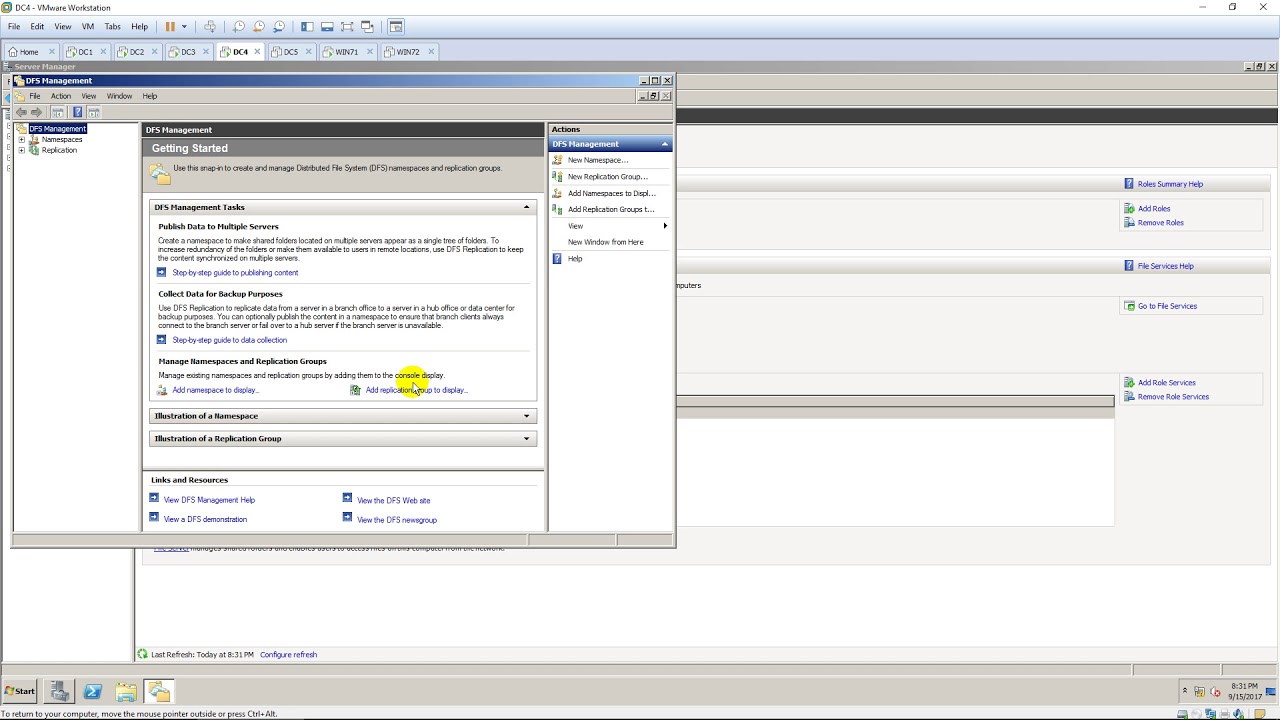1280x720 pixels.
Task: Click Add replication group to display link
Action: [x=415, y=390]
